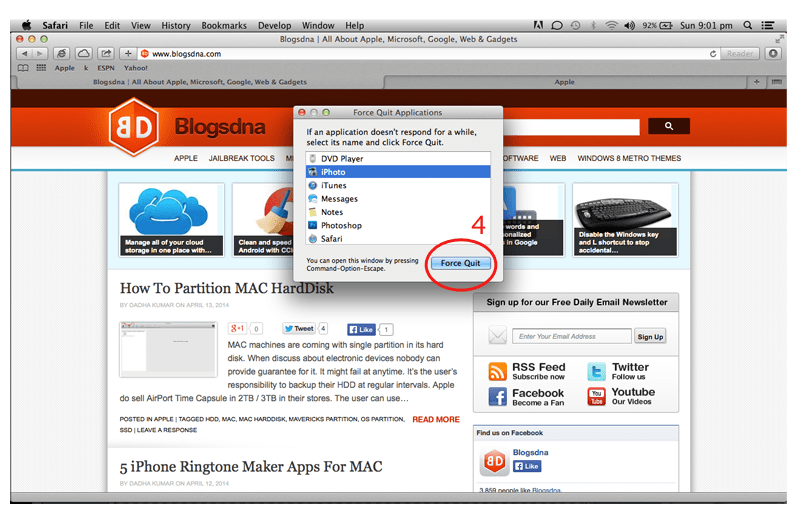Click the partition article screenshot thumbnail
The image size is (800, 505).
click(x=168, y=349)
